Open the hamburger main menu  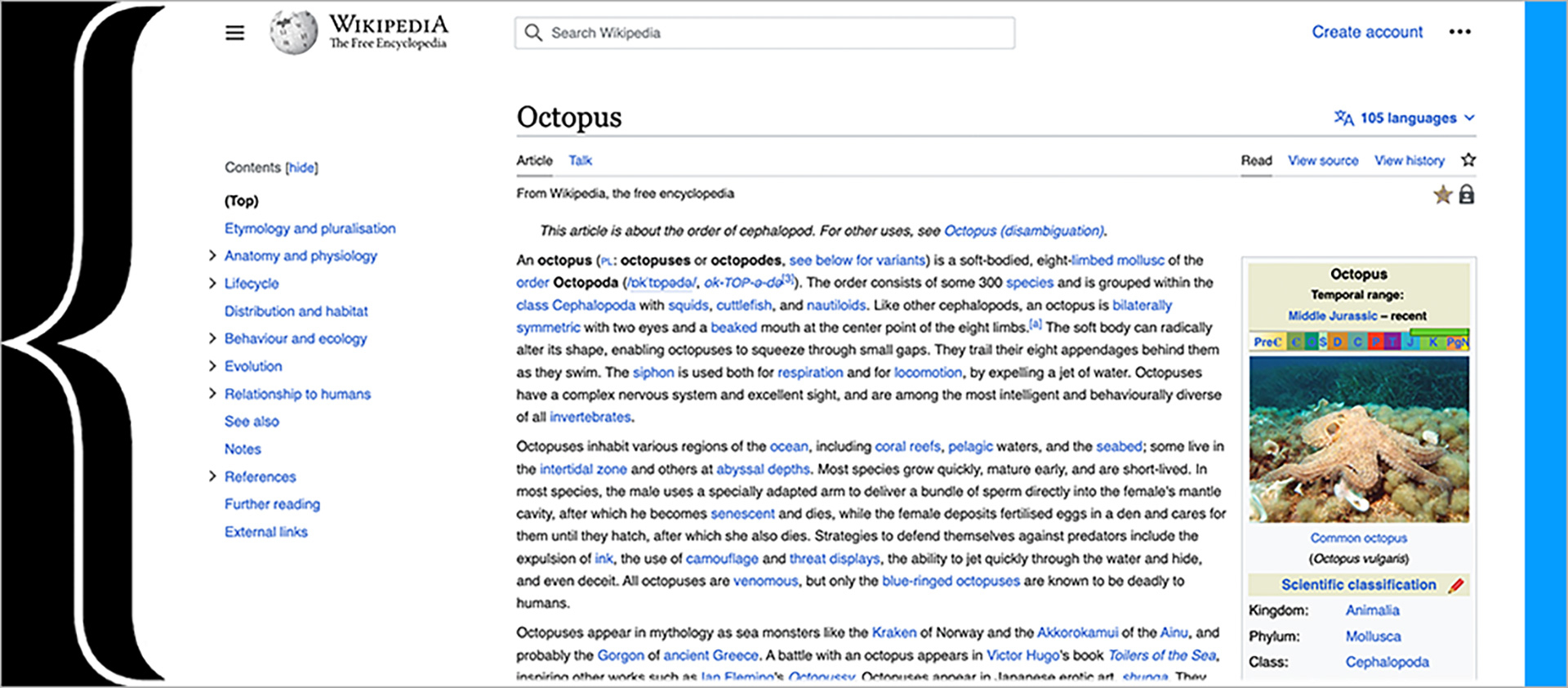(234, 33)
